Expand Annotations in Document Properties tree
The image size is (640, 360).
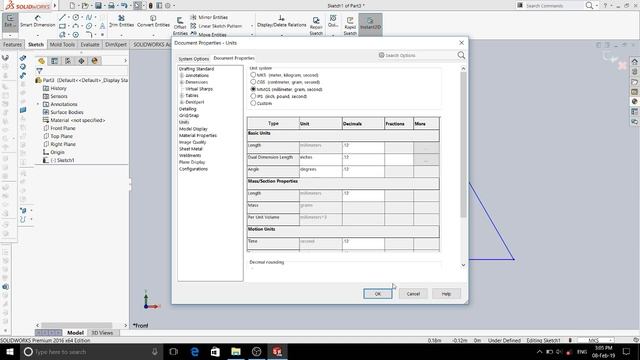click(182, 76)
